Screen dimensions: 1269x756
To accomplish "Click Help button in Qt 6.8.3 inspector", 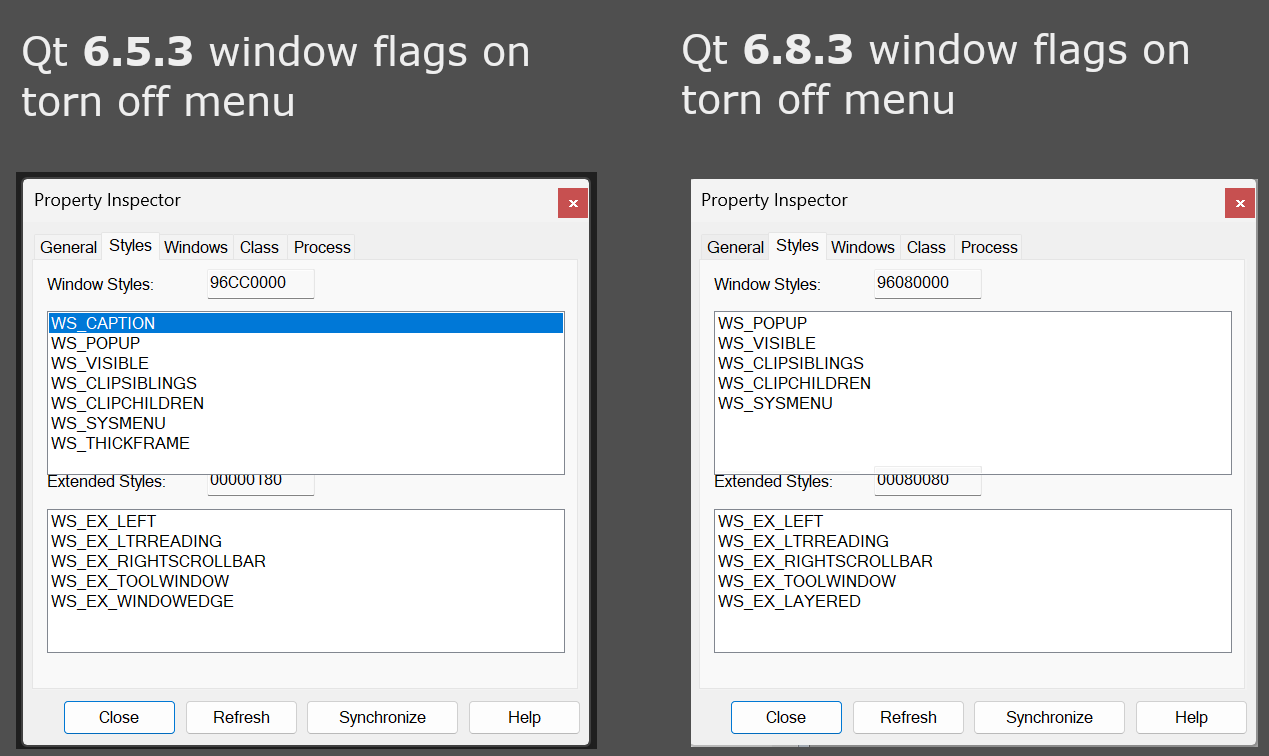I will [x=1191, y=717].
